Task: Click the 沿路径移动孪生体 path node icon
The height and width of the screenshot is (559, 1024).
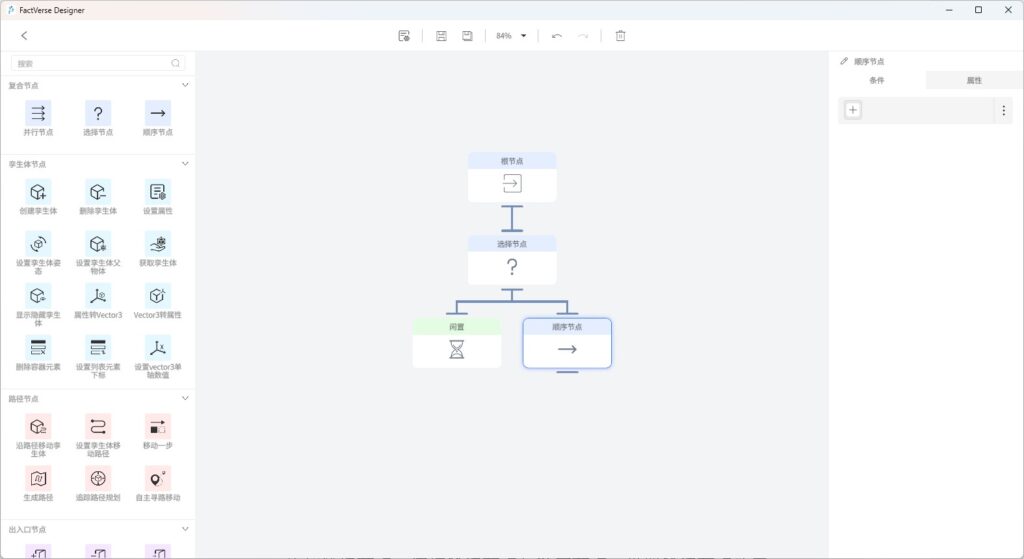Action: 38,427
